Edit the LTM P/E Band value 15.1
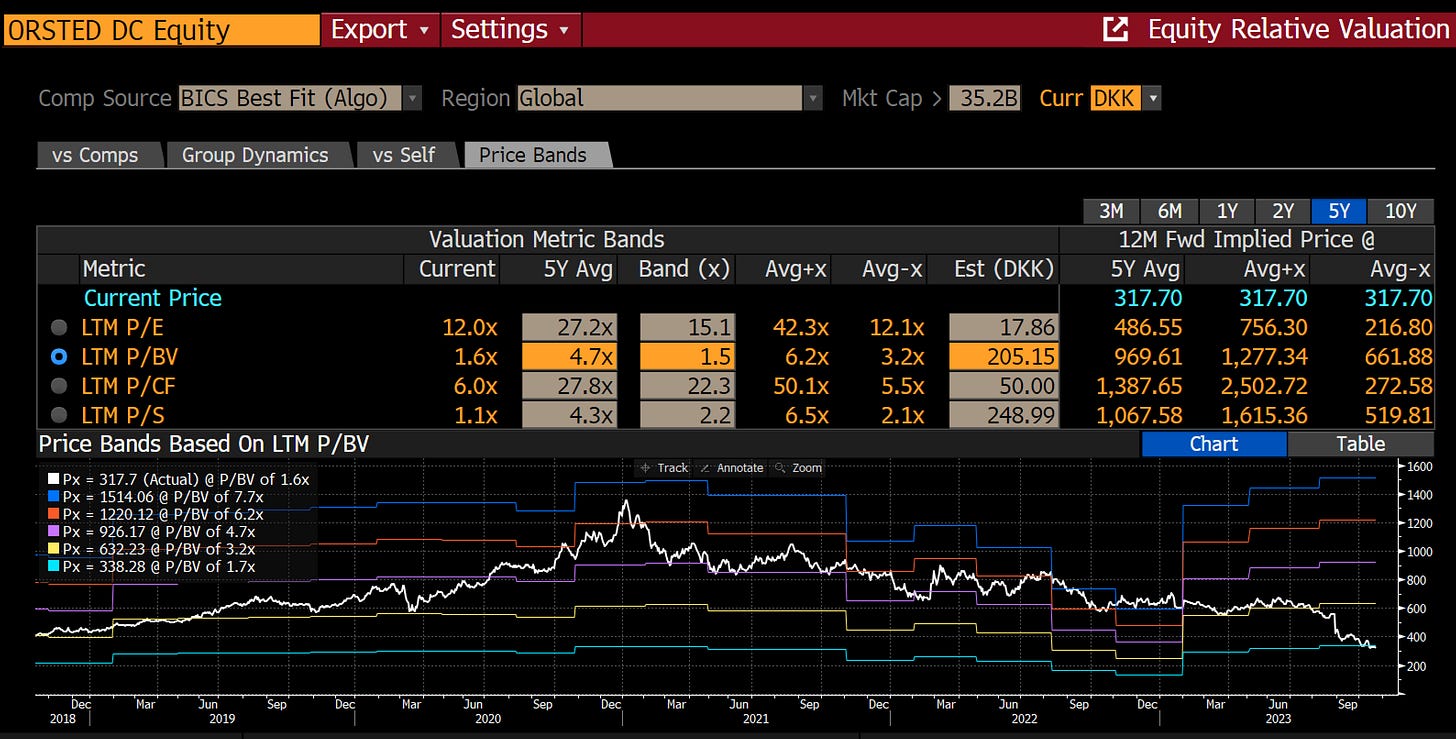Image resolution: width=1456 pixels, height=739 pixels. click(685, 327)
